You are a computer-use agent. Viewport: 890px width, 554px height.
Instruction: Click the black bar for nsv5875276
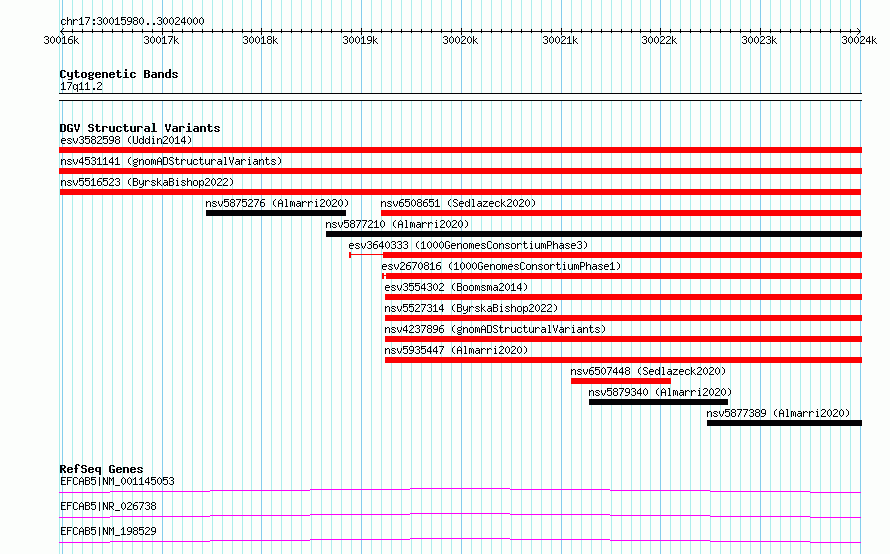point(276,213)
